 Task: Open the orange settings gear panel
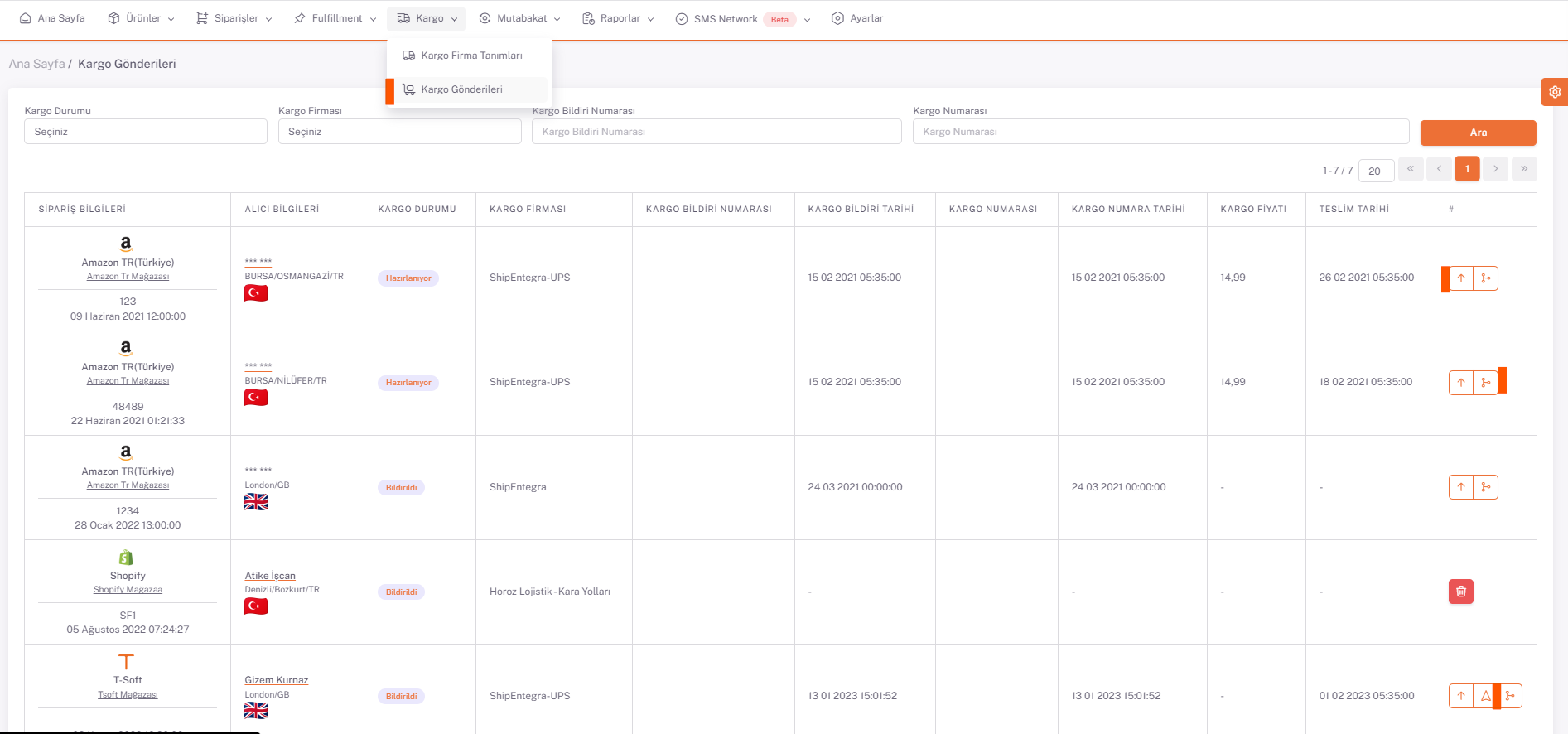click(x=1555, y=92)
